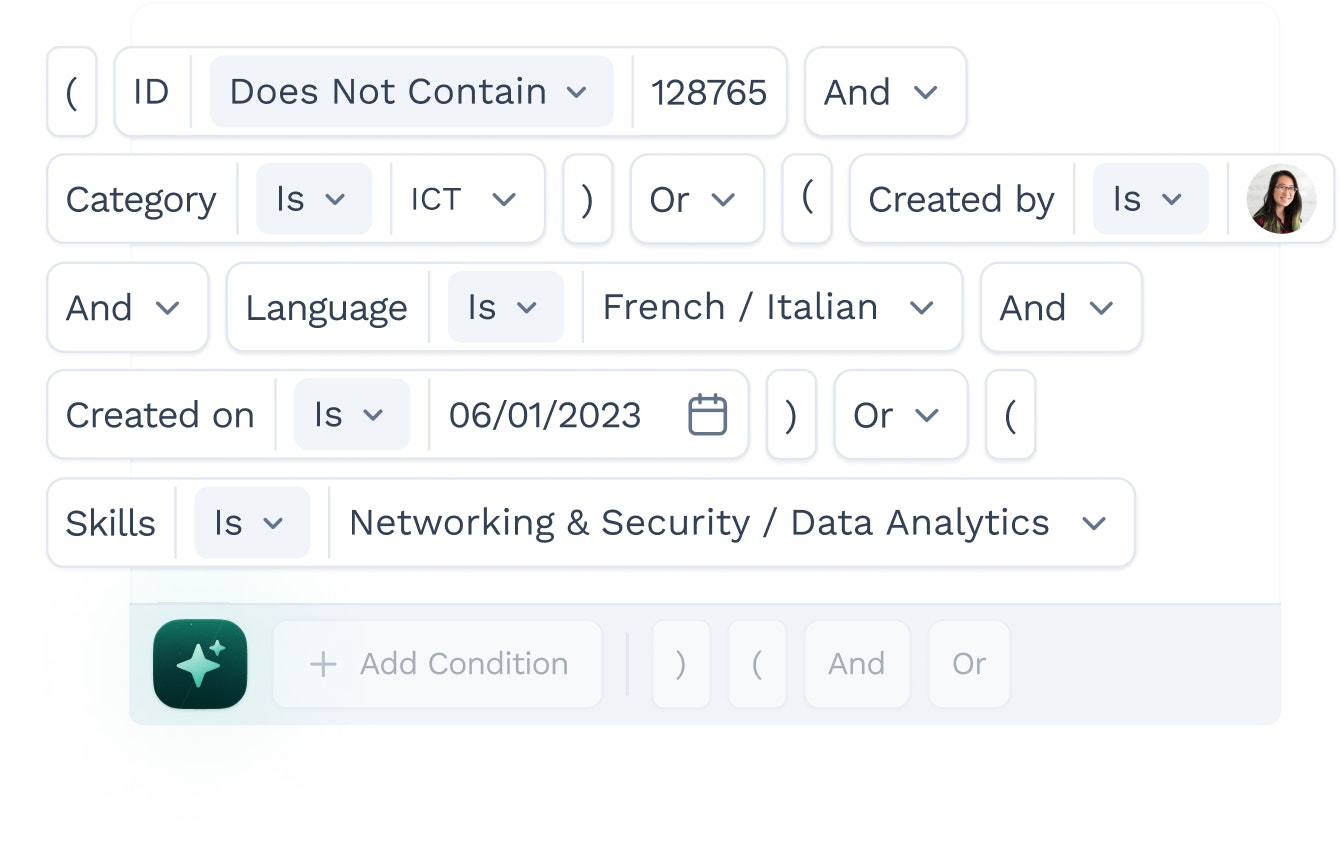Add an Or operator from bottom toolbar
Image resolution: width=1340 pixels, height=860 pixels.
[969, 664]
